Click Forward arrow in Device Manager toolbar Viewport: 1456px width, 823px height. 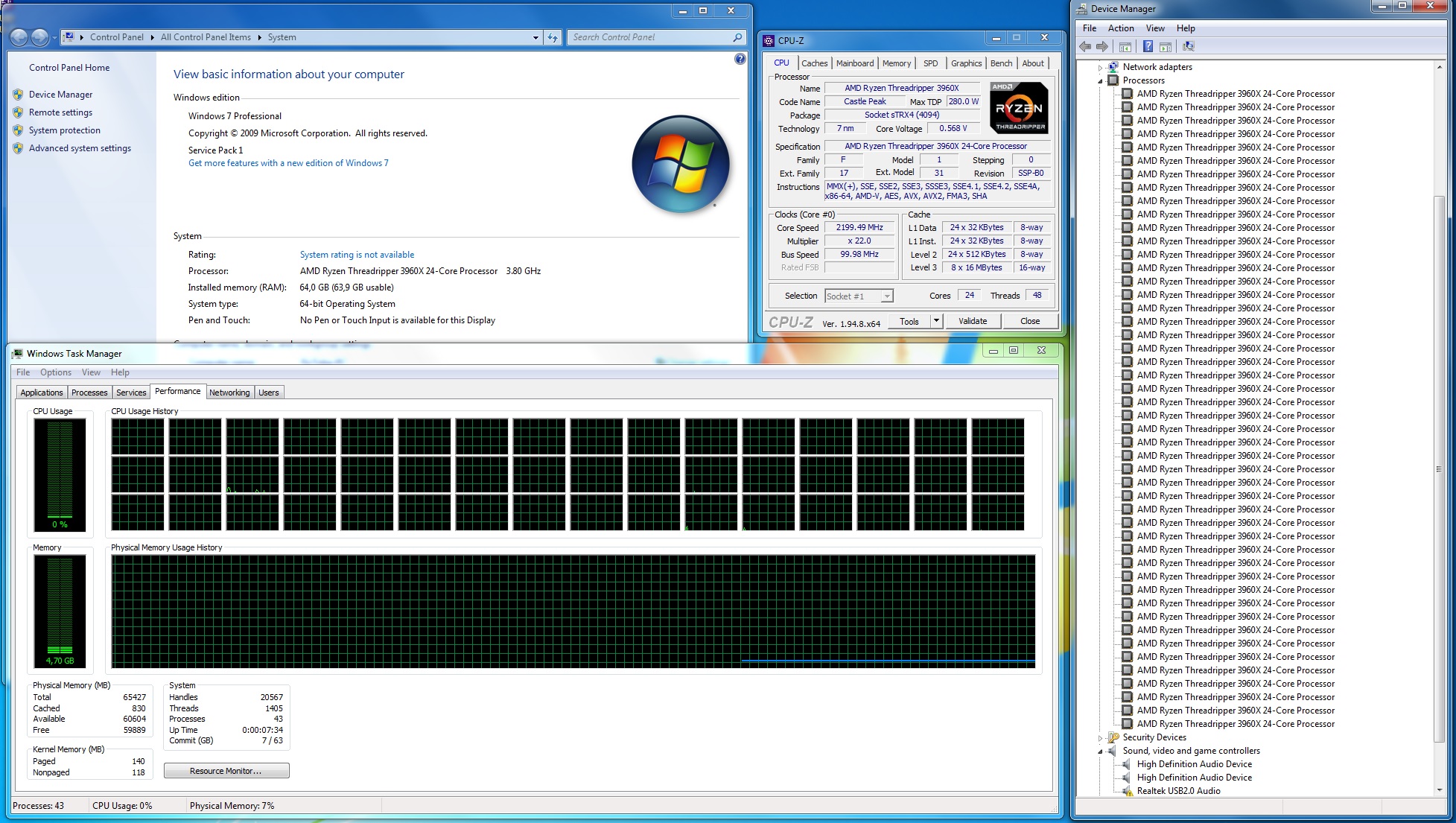(1102, 47)
